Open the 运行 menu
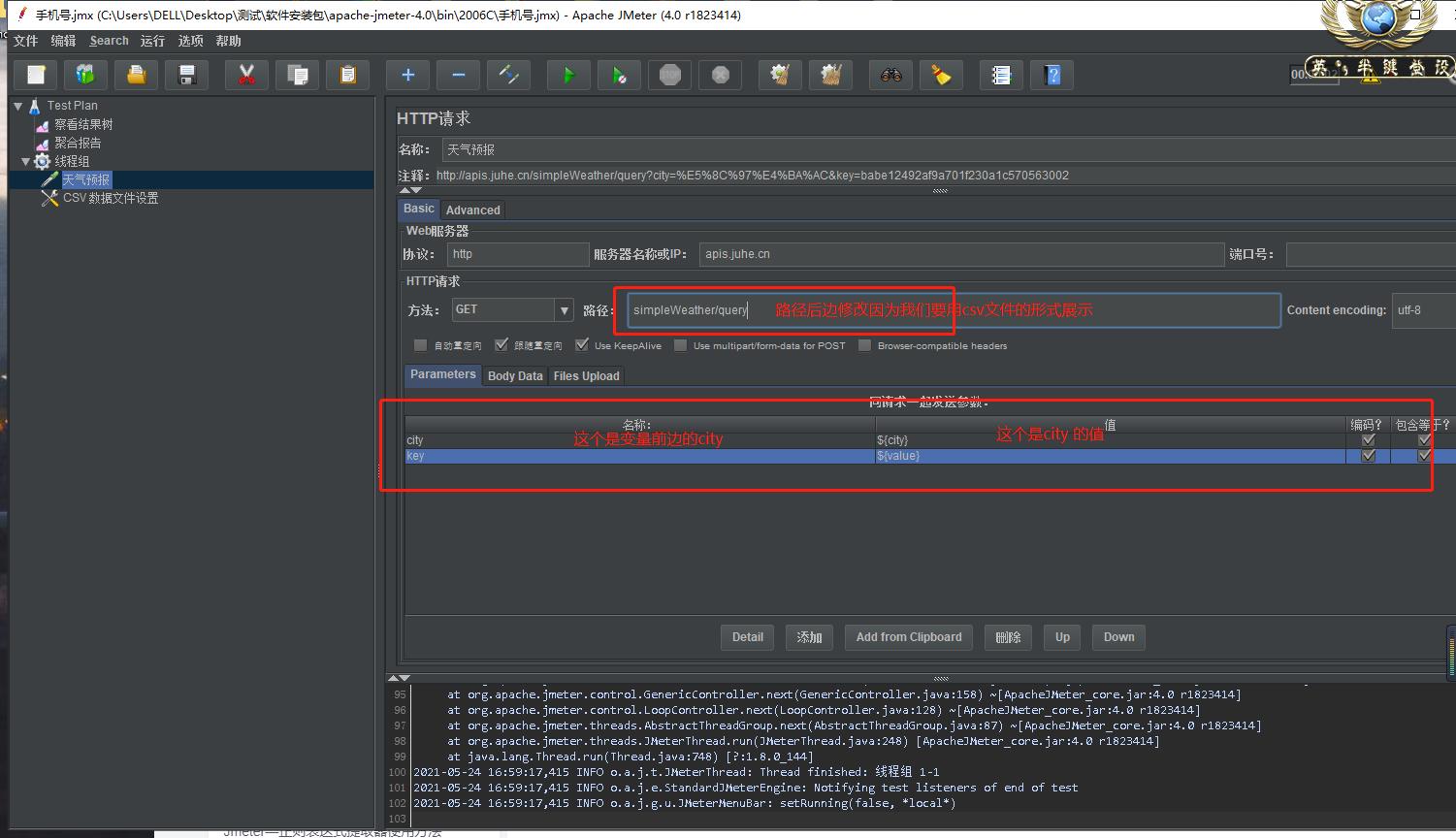 click(x=152, y=41)
